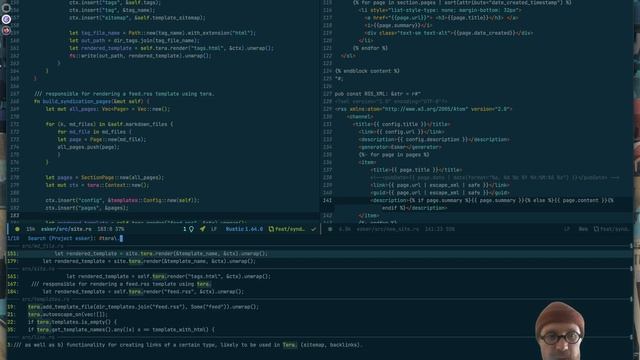The height and width of the screenshot is (360, 640).
Task: Click the <rss xmlns:atom line in right pane
Action: click(423, 109)
